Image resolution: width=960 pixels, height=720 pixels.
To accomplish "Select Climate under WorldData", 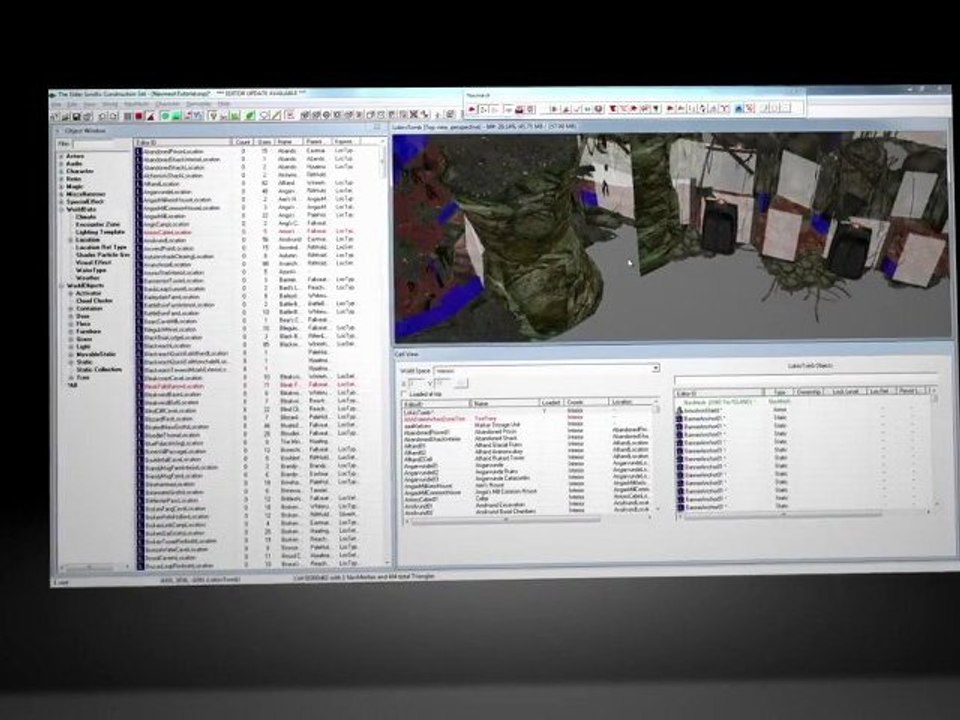I will pos(86,217).
